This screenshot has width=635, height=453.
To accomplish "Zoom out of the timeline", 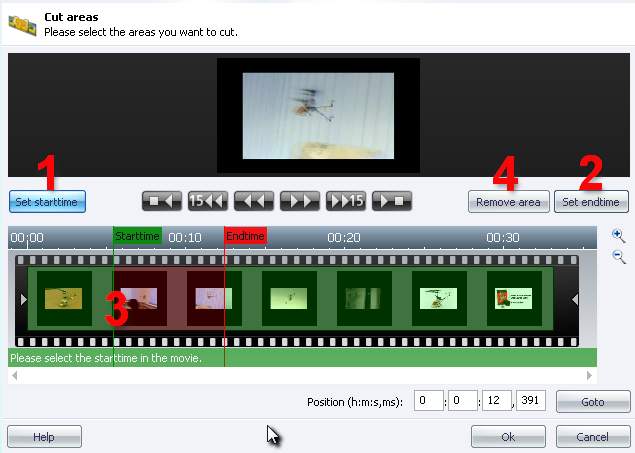I will click(x=619, y=257).
